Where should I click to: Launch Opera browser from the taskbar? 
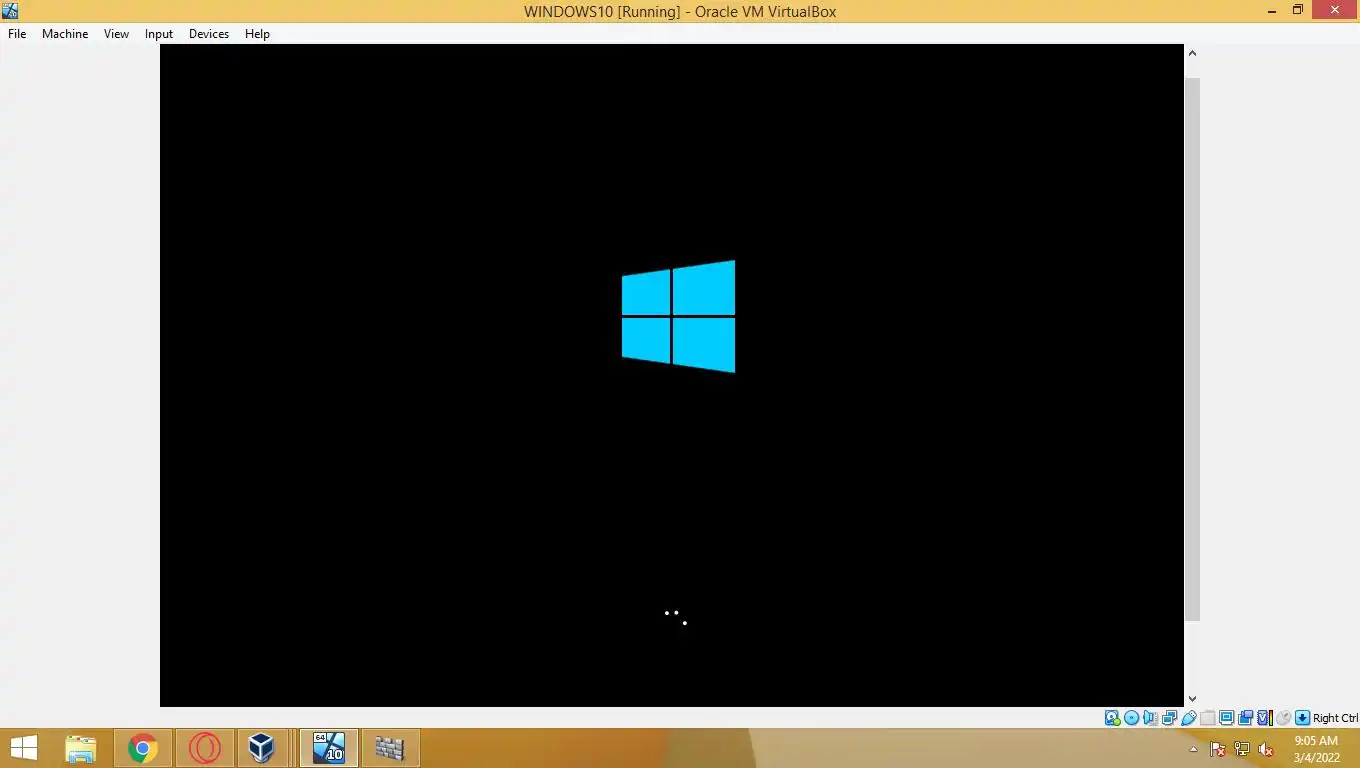pos(205,748)
